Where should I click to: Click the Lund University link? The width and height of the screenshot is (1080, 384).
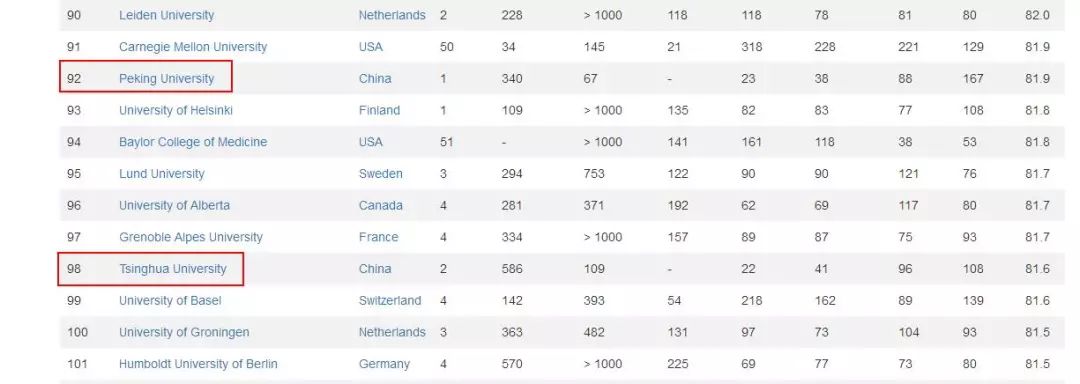pyautogui.click(x=162, y=173)
